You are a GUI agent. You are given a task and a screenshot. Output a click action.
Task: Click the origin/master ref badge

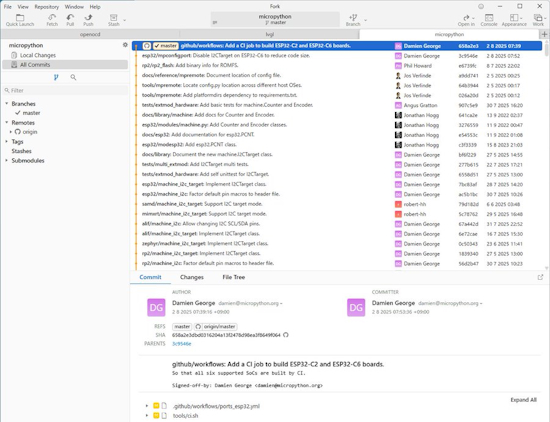tap(216, 327)
